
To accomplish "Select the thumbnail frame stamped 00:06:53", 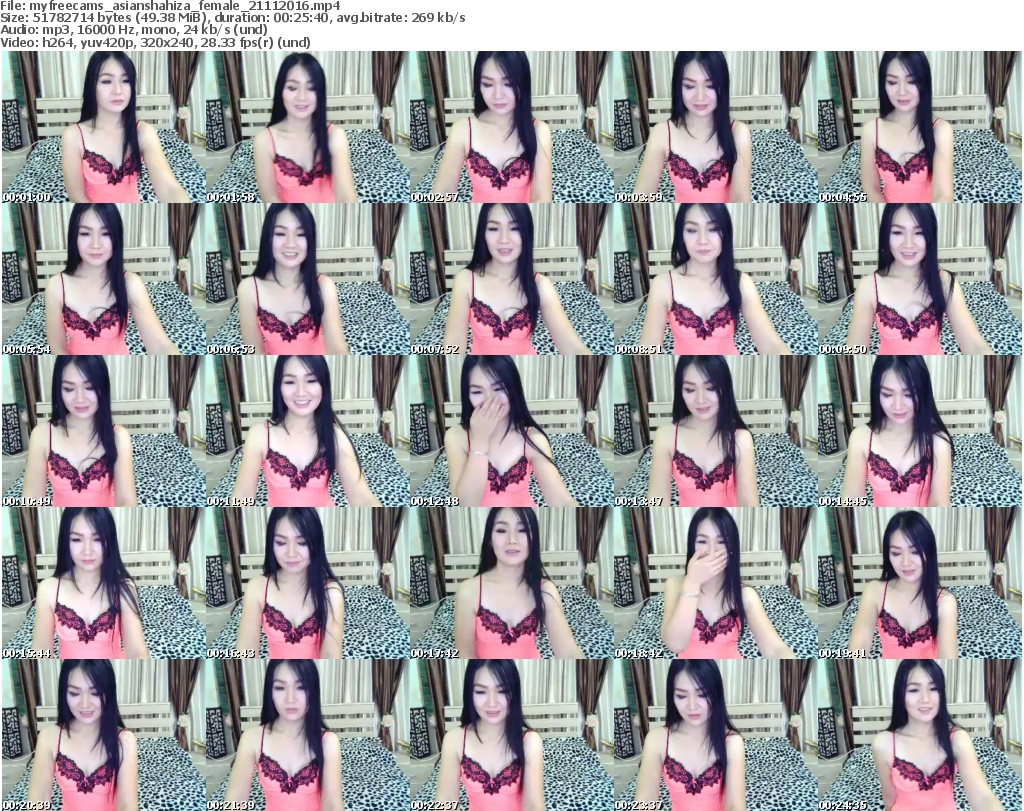I will pos(308,279).
